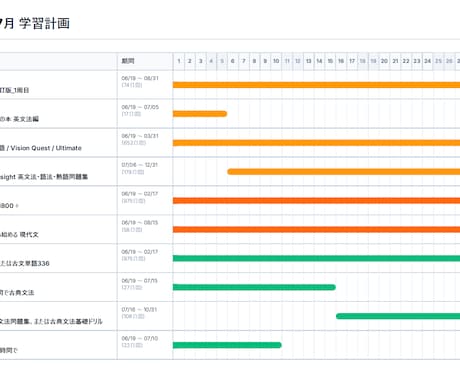The height and width of the screenshot is (380, 460).
Task: Click the short orange bar for 英文法編
Action: (200, 114)
